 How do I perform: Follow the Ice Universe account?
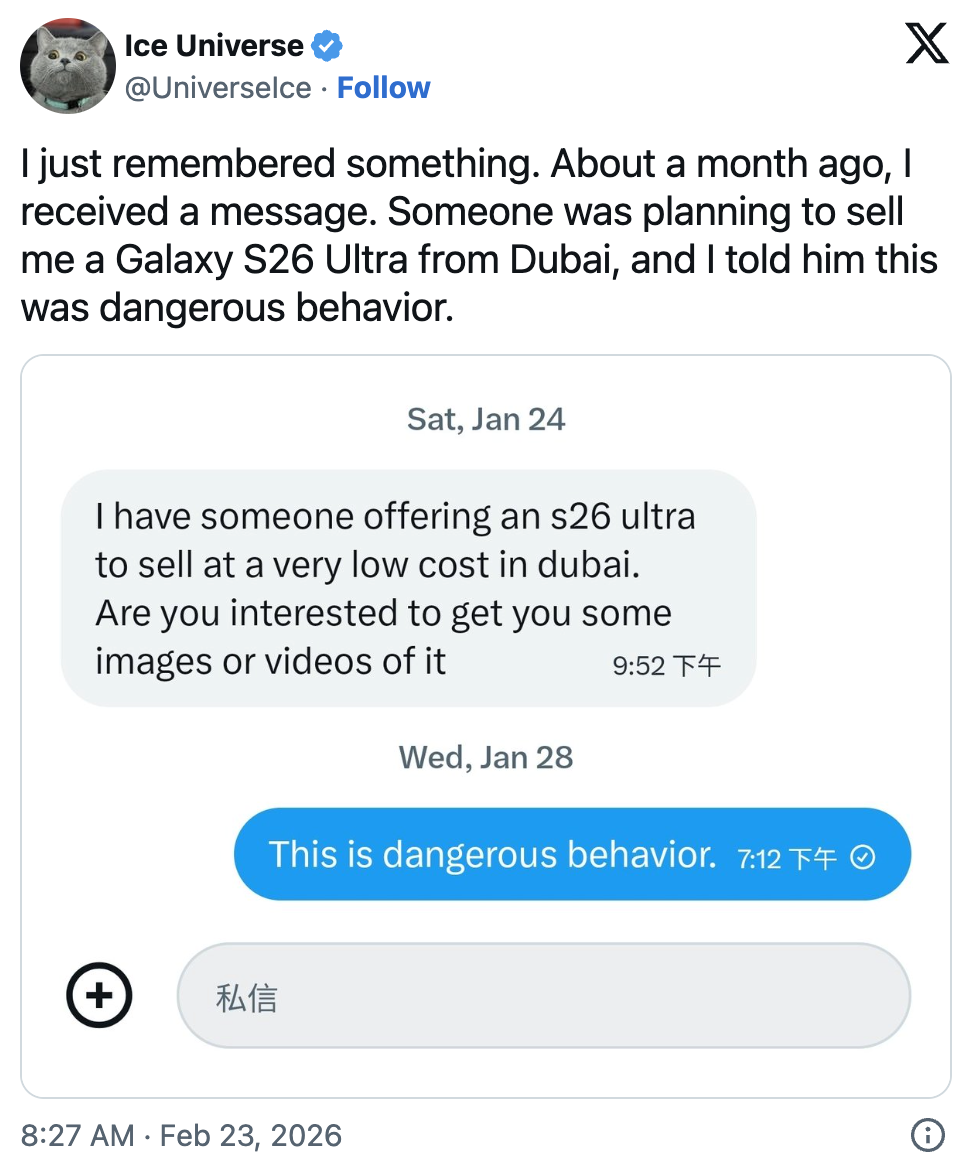pos(383,88)
